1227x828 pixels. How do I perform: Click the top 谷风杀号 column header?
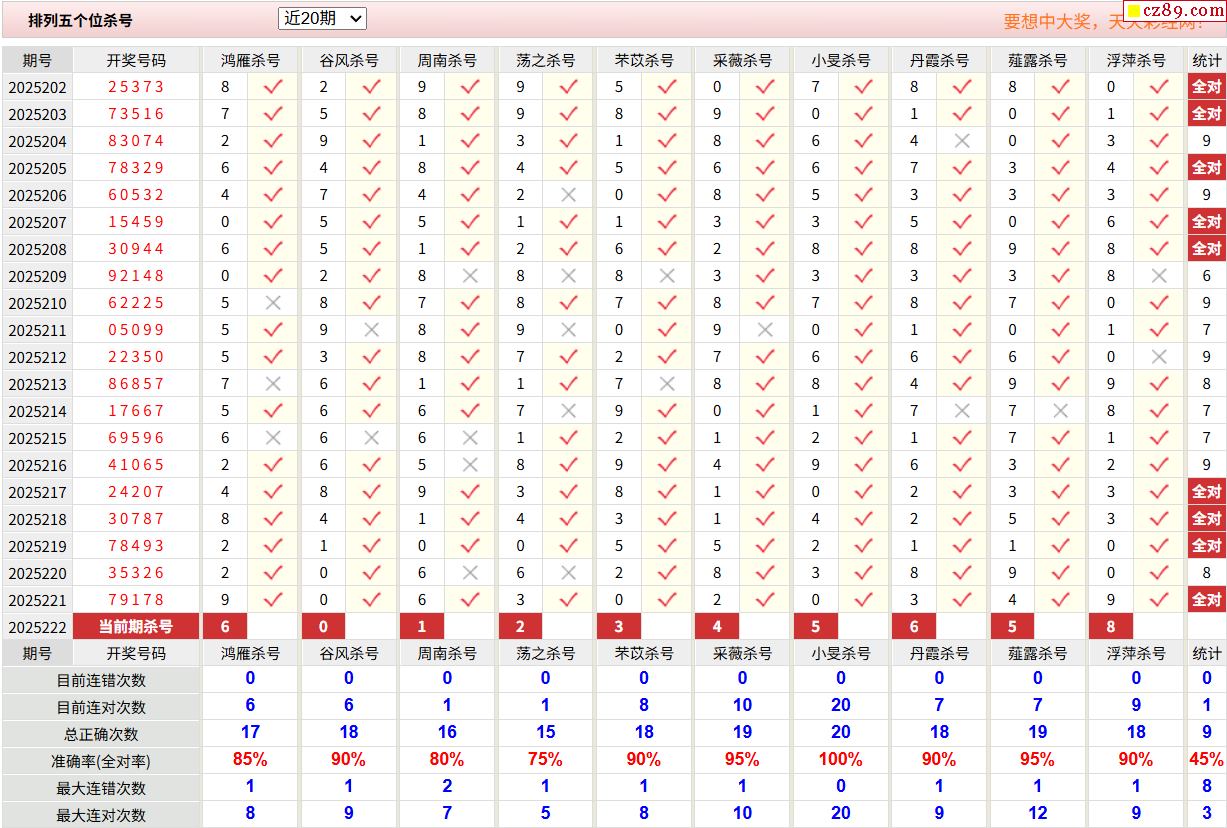[x=348, y=60]
